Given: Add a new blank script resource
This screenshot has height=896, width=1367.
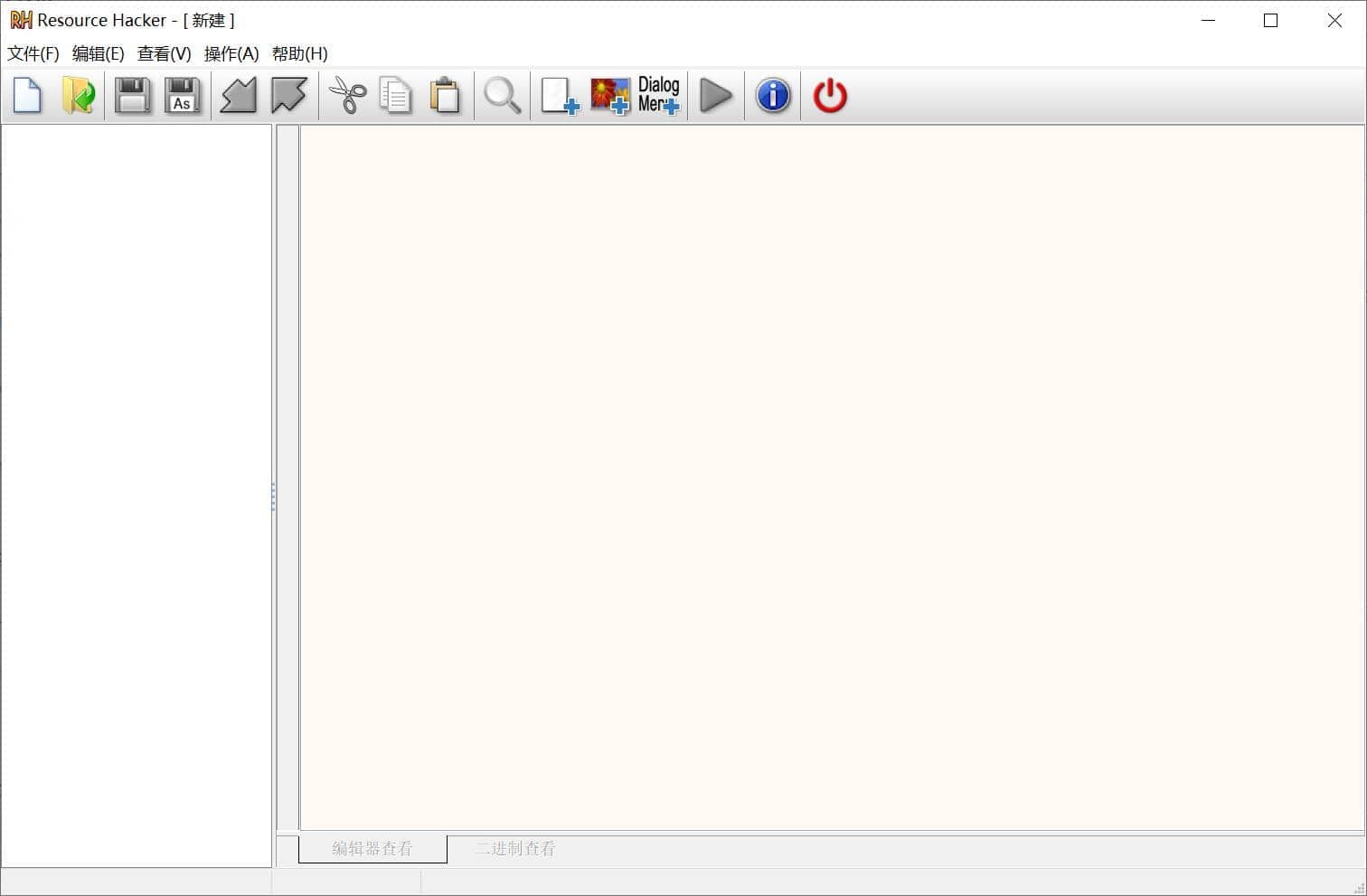Looking at the screenshot, I should [559, 96].
